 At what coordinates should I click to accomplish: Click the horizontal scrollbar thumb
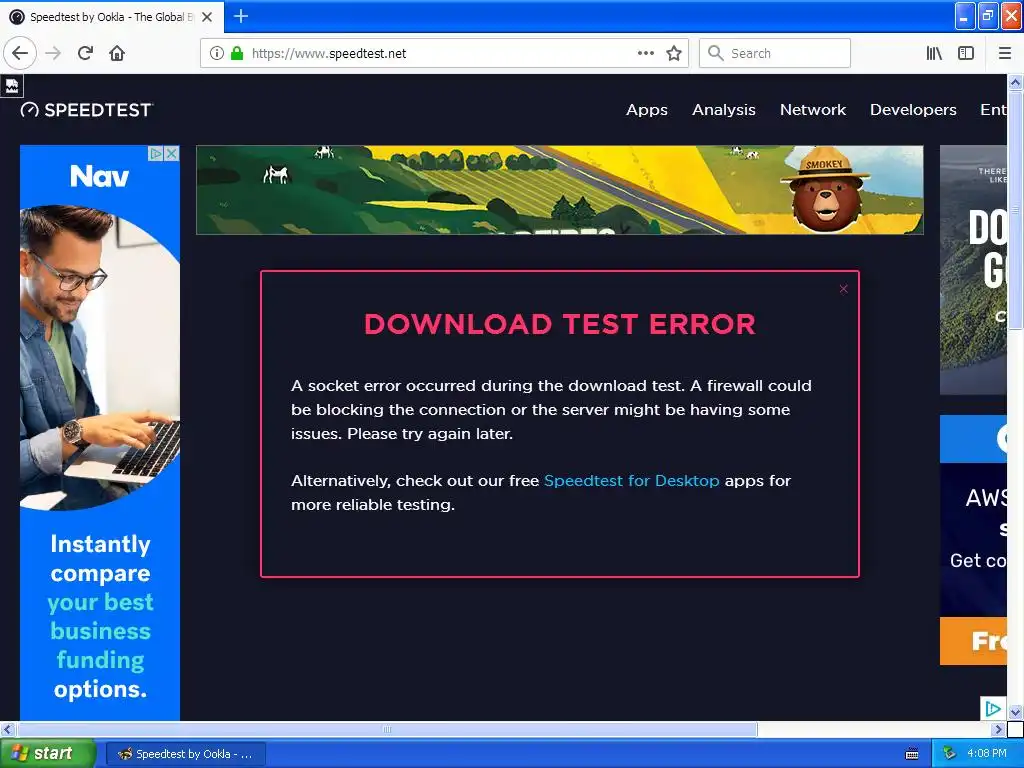pyautogui.click(x=387, y=729)
